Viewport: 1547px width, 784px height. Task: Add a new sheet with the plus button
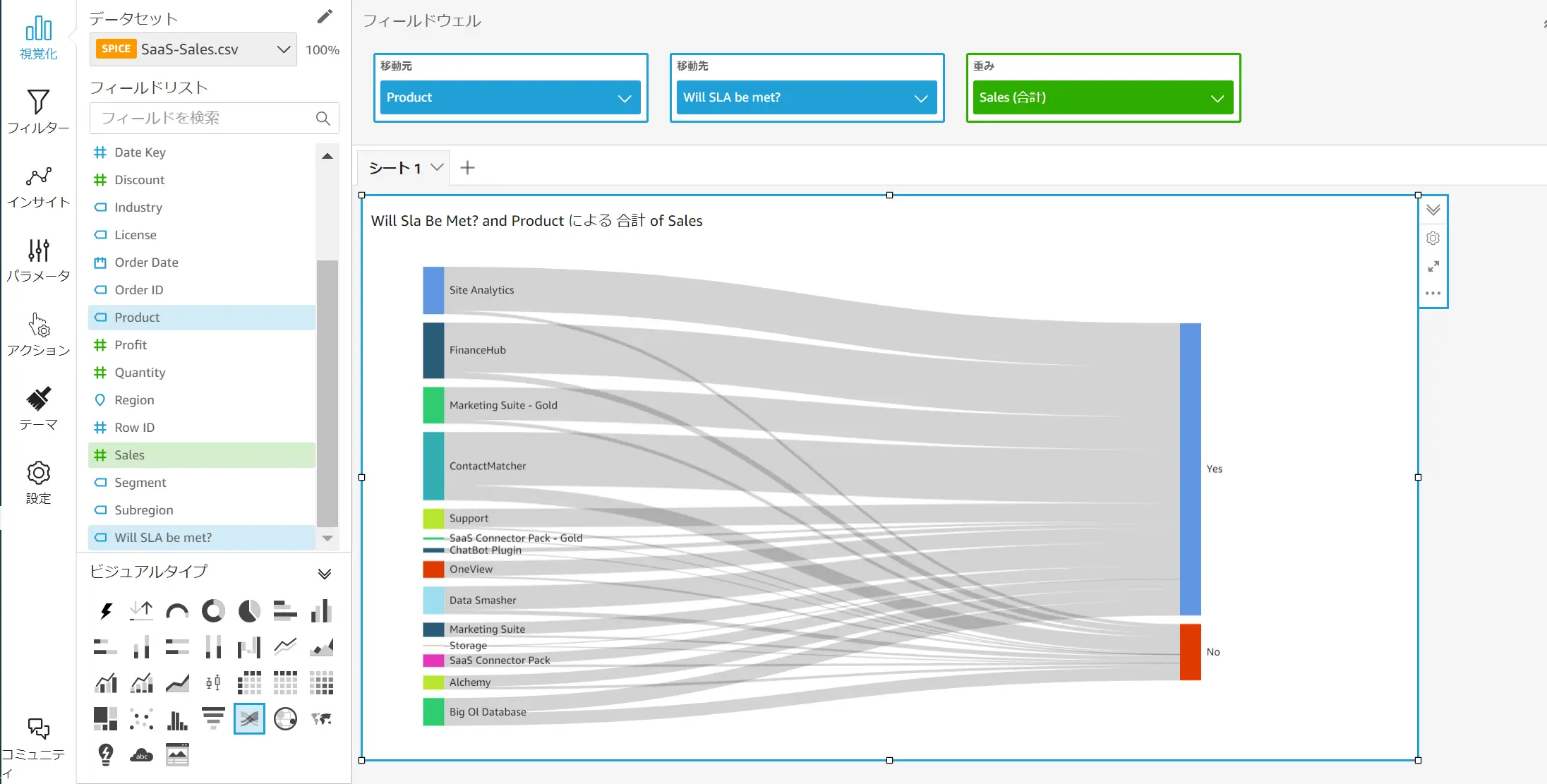(x=467, y=168)
